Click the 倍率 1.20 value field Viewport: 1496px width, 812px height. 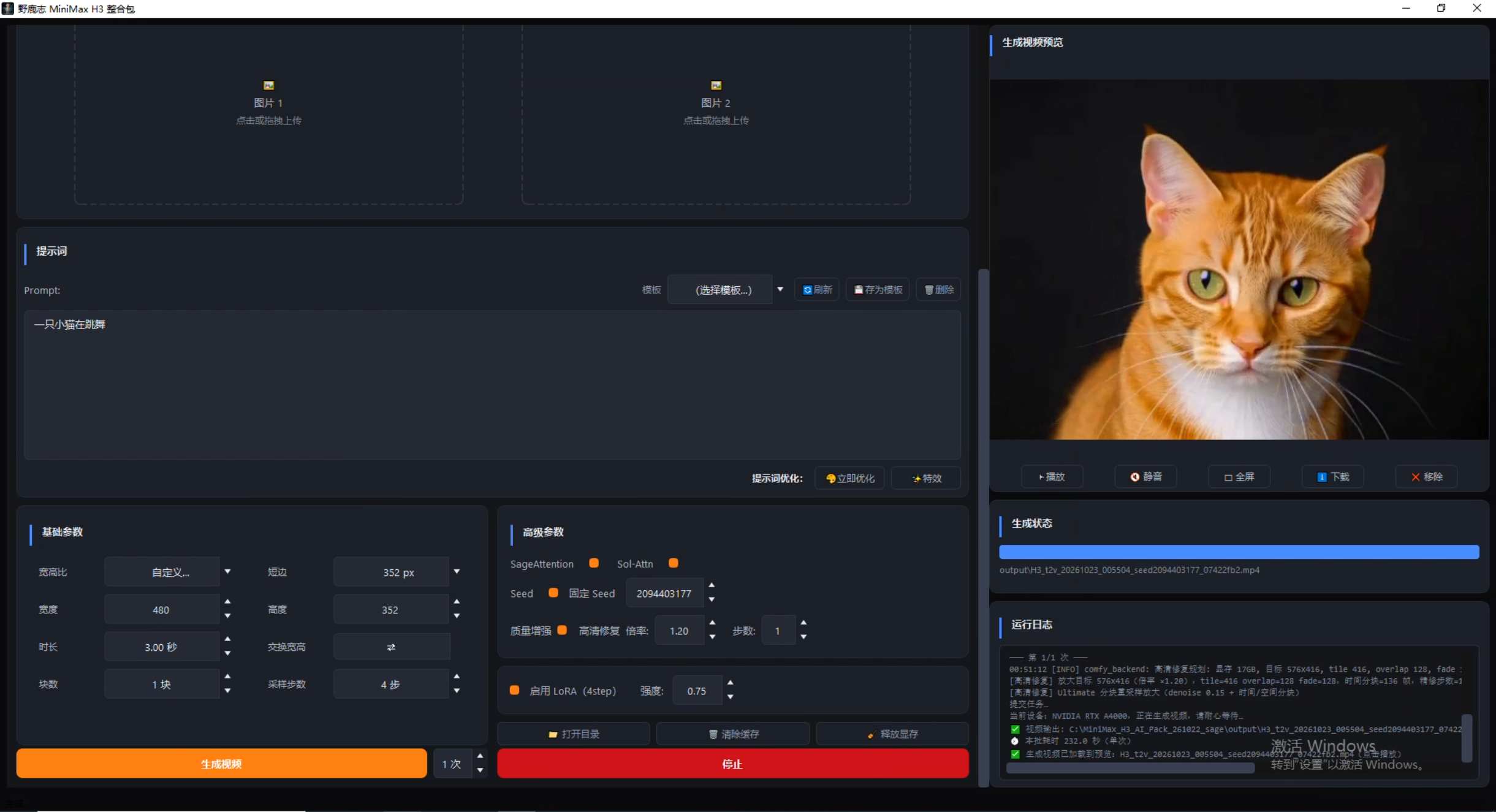coord(679,631)
